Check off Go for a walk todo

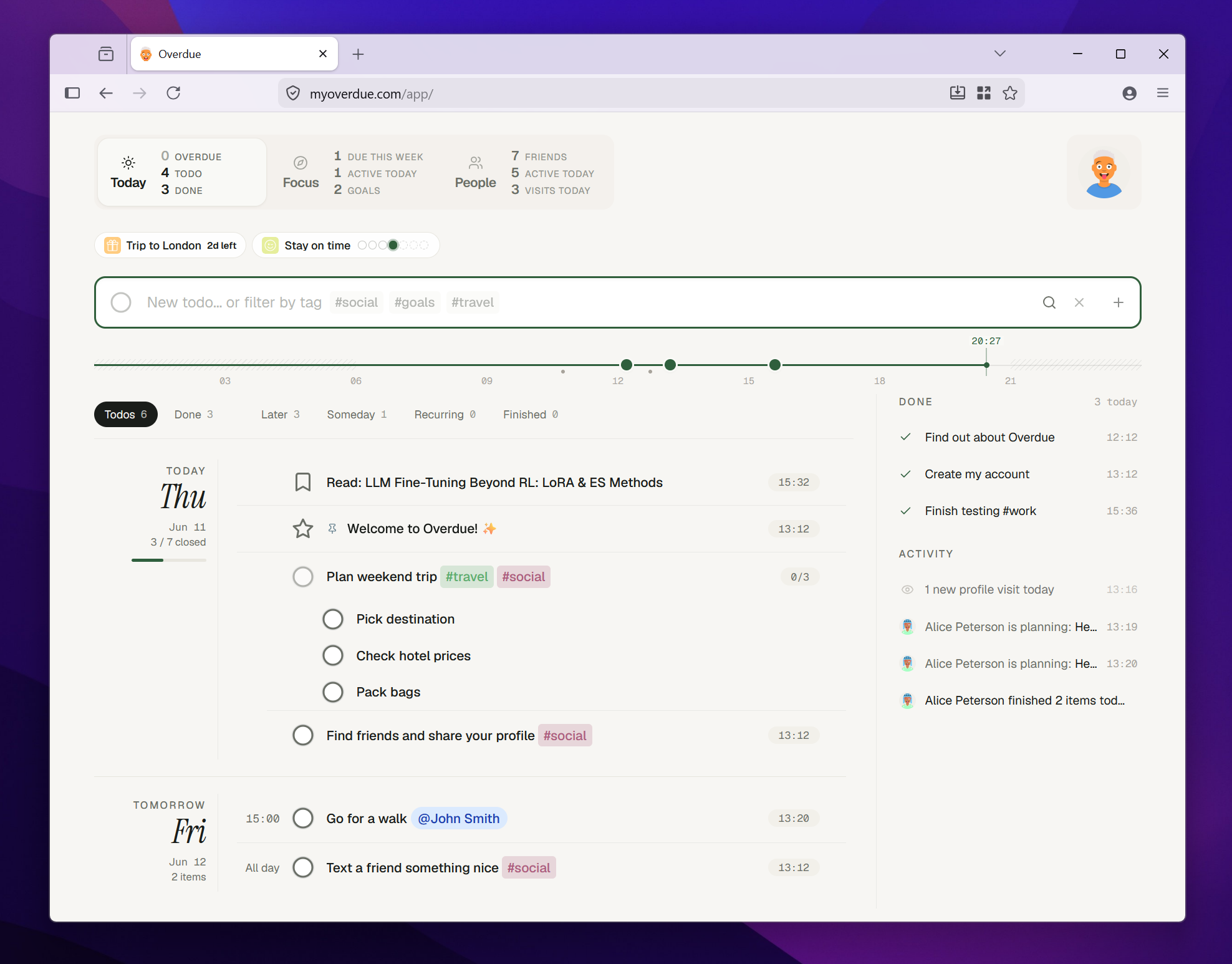click(303, 818)
